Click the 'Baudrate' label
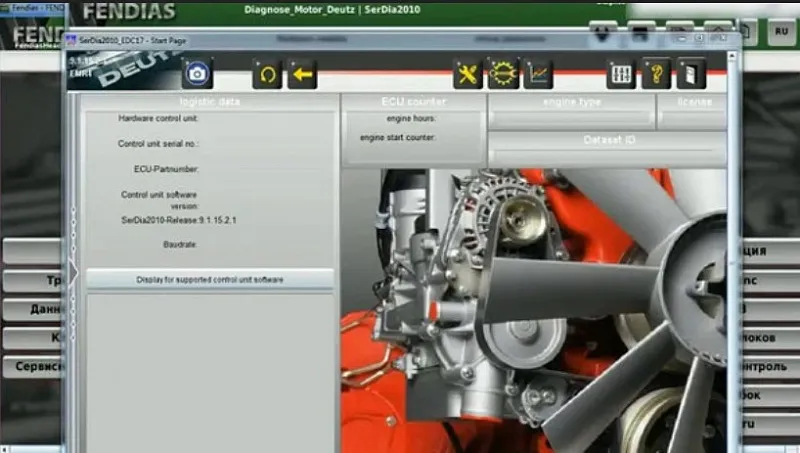This screenshot has height=453, width=800. point(180,244)
